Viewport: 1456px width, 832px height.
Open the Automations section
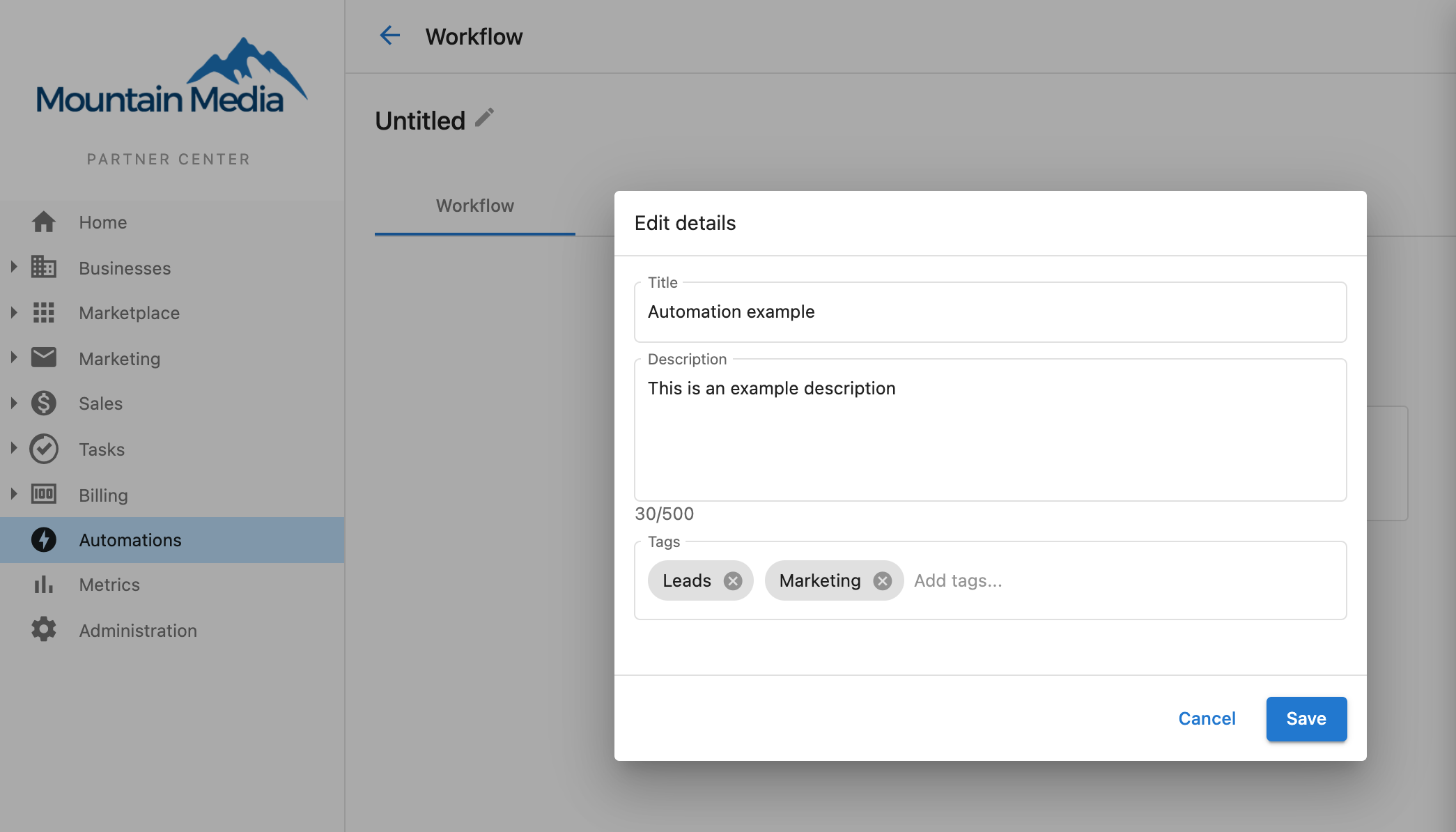172,540
